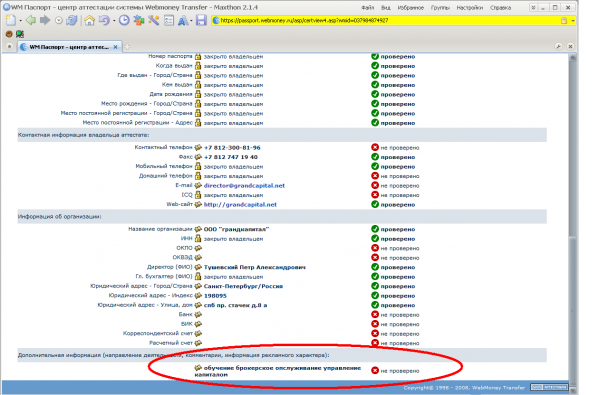Click the postal index 198095
Image resolution: width=600 pixels, height=395 pixels.
click(215, 295)
